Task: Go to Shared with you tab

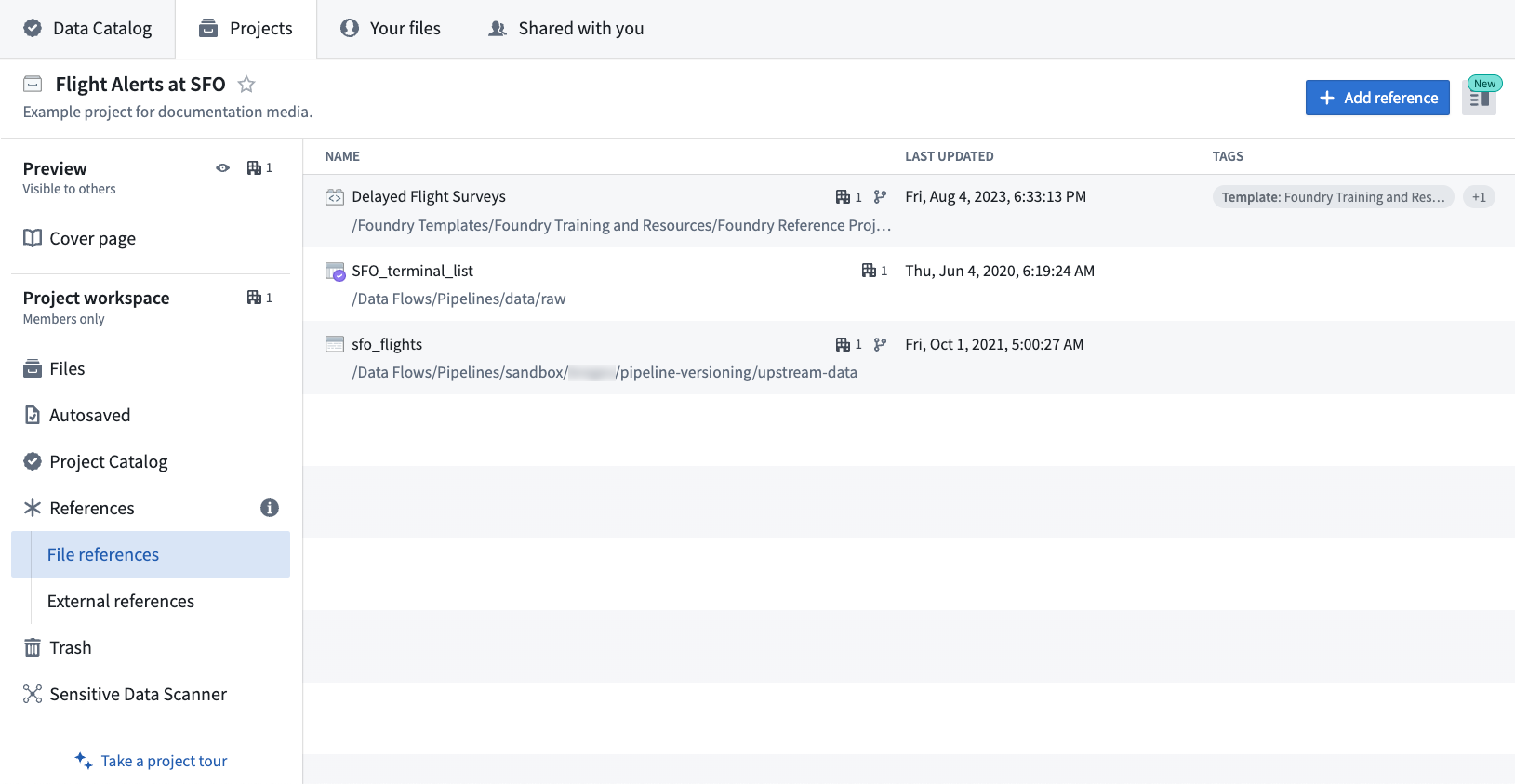Action: tap(565, 29)
